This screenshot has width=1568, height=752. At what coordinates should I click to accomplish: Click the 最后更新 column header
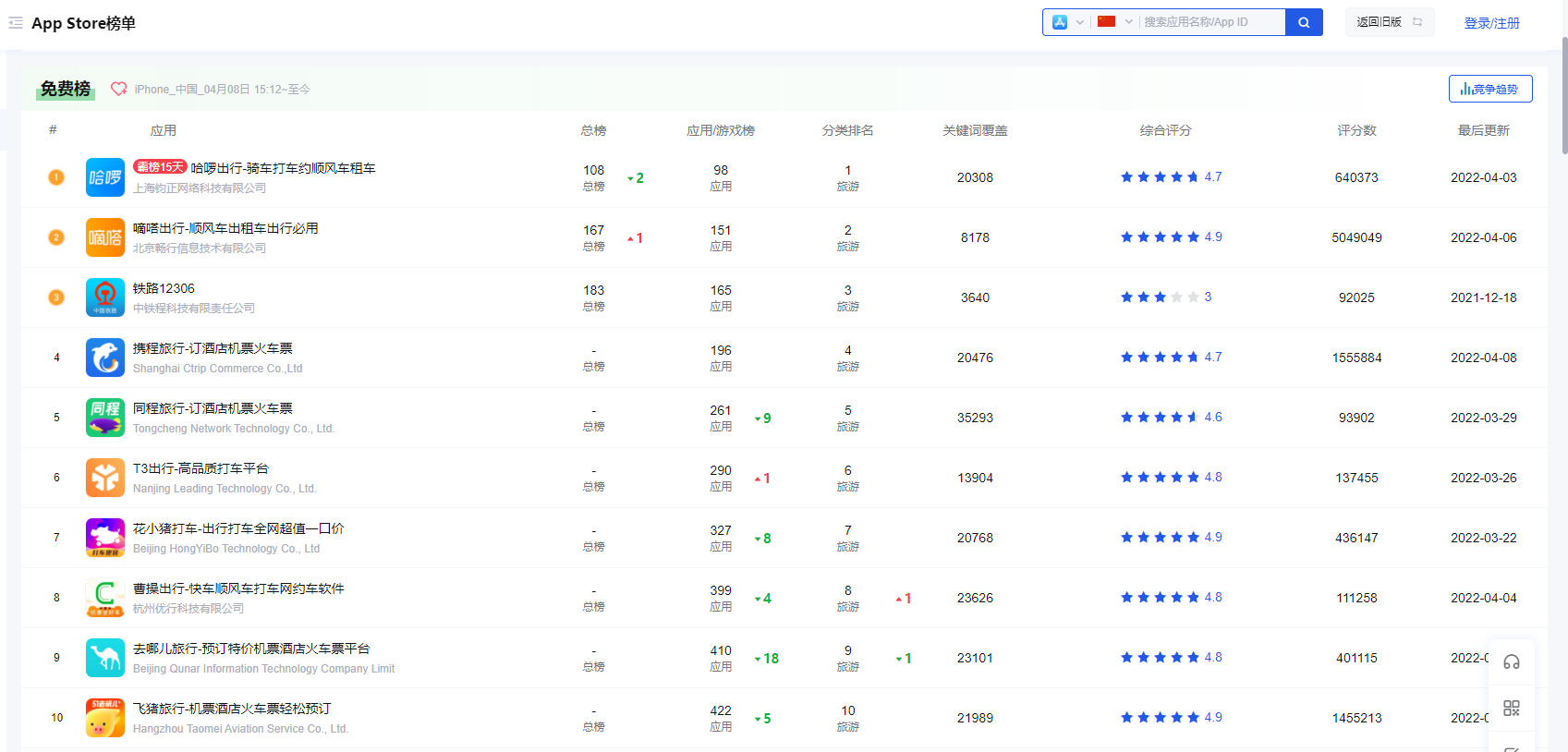pyautogui.click(x=1483, y=130)
